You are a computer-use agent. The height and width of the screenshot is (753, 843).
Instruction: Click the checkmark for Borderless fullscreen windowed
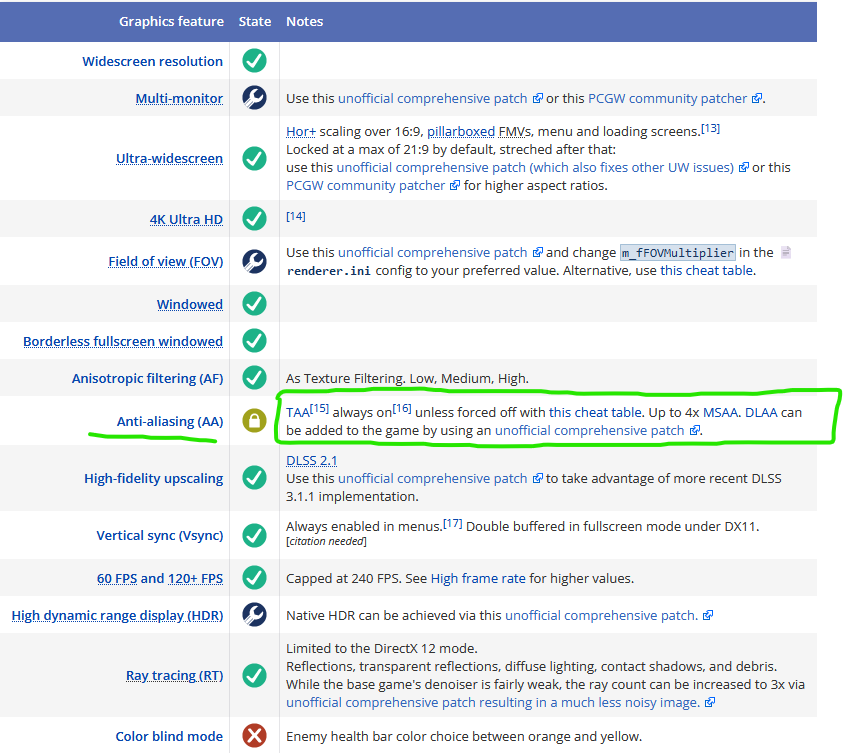(254, 341)
